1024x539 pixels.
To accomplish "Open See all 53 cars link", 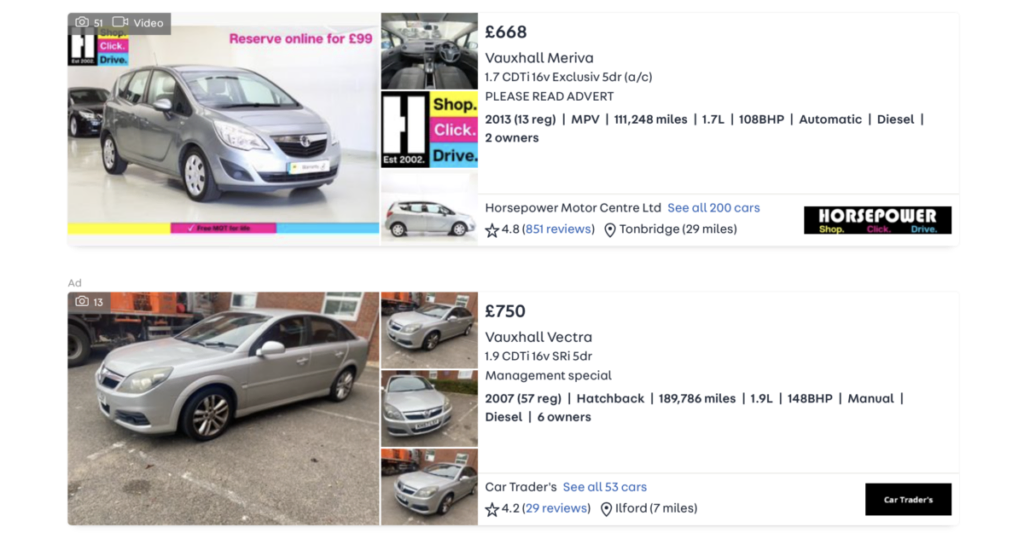I will (x=605, y=487).
